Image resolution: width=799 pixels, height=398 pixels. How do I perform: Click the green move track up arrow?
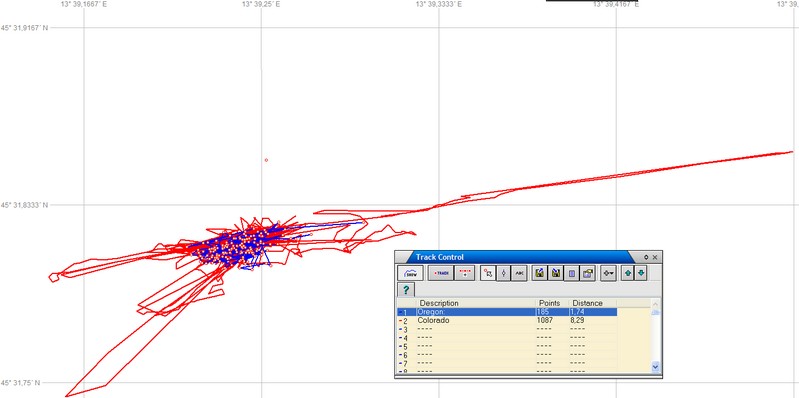(x=627, y=273)
